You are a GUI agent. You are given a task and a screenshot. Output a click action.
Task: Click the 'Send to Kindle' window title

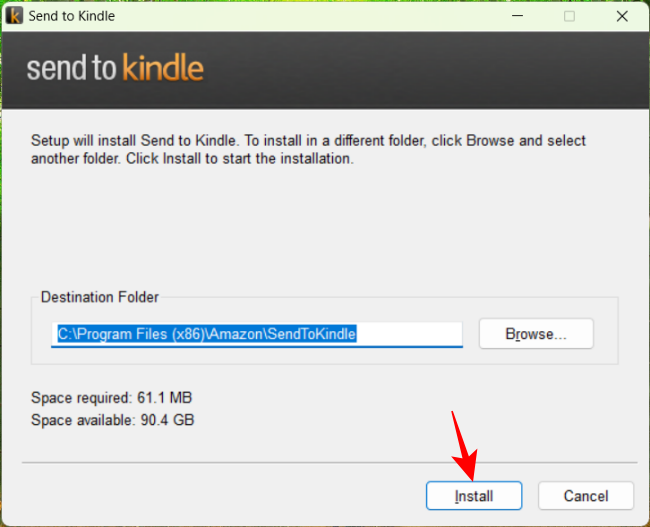pyautogui.click(x=72, y=16)
